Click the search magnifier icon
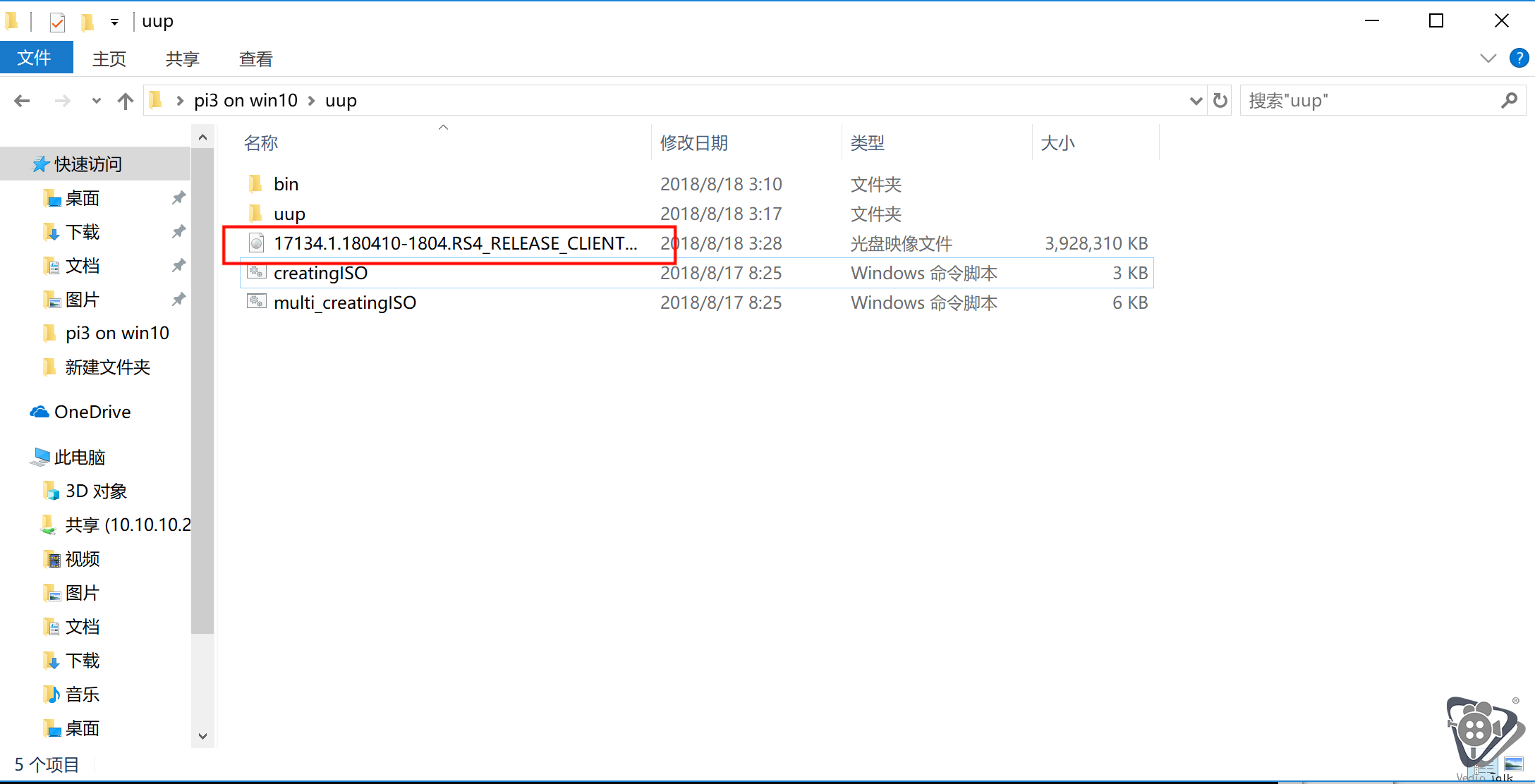Screen dimensions: 1535x784 tap(1510, 101)
